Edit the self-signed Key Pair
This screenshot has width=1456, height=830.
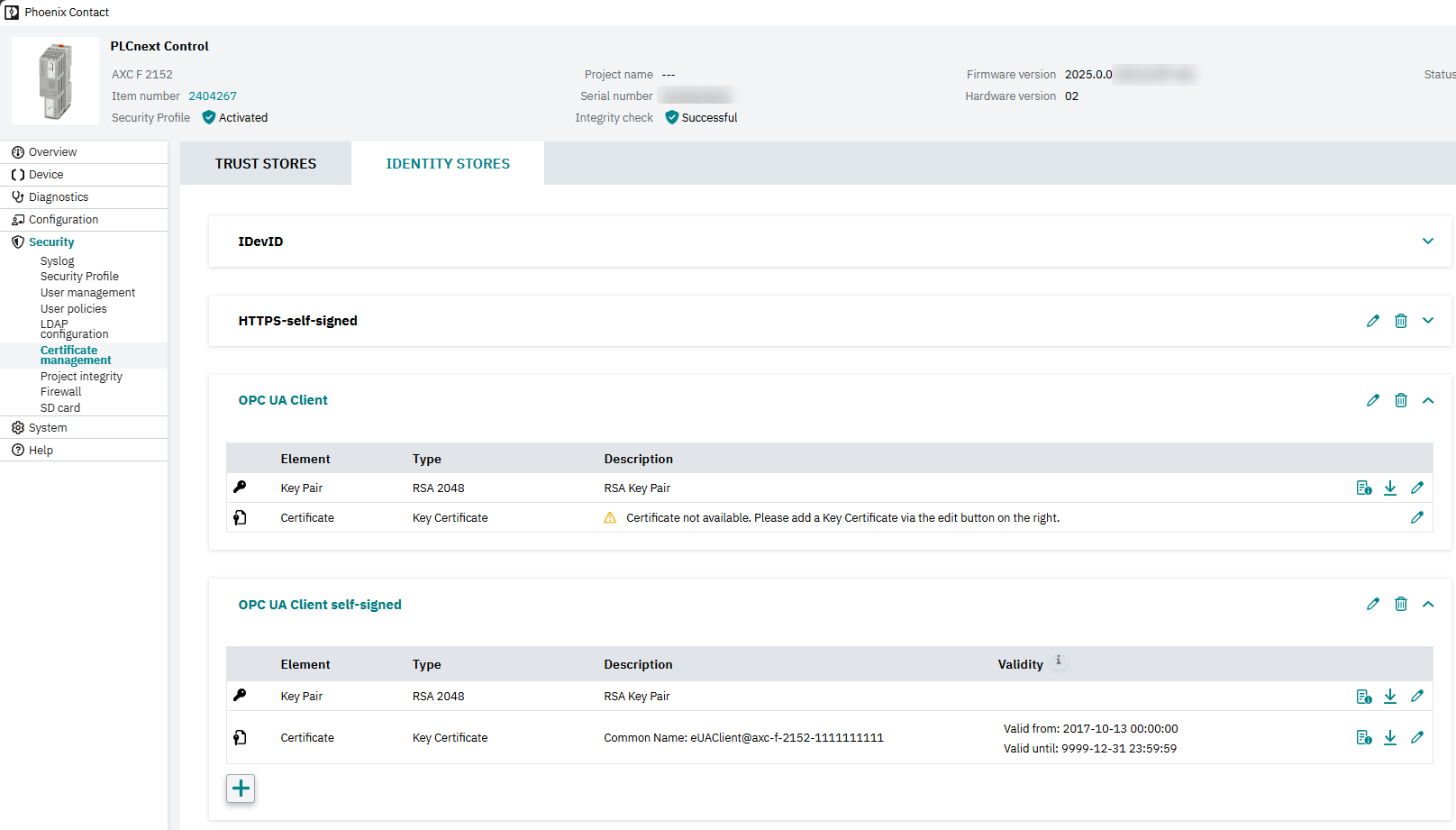click(x=1417, y=696)
